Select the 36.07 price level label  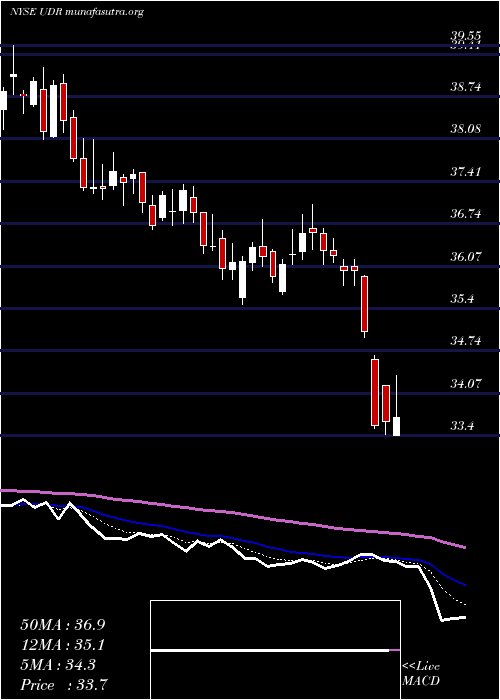(466, 257)
